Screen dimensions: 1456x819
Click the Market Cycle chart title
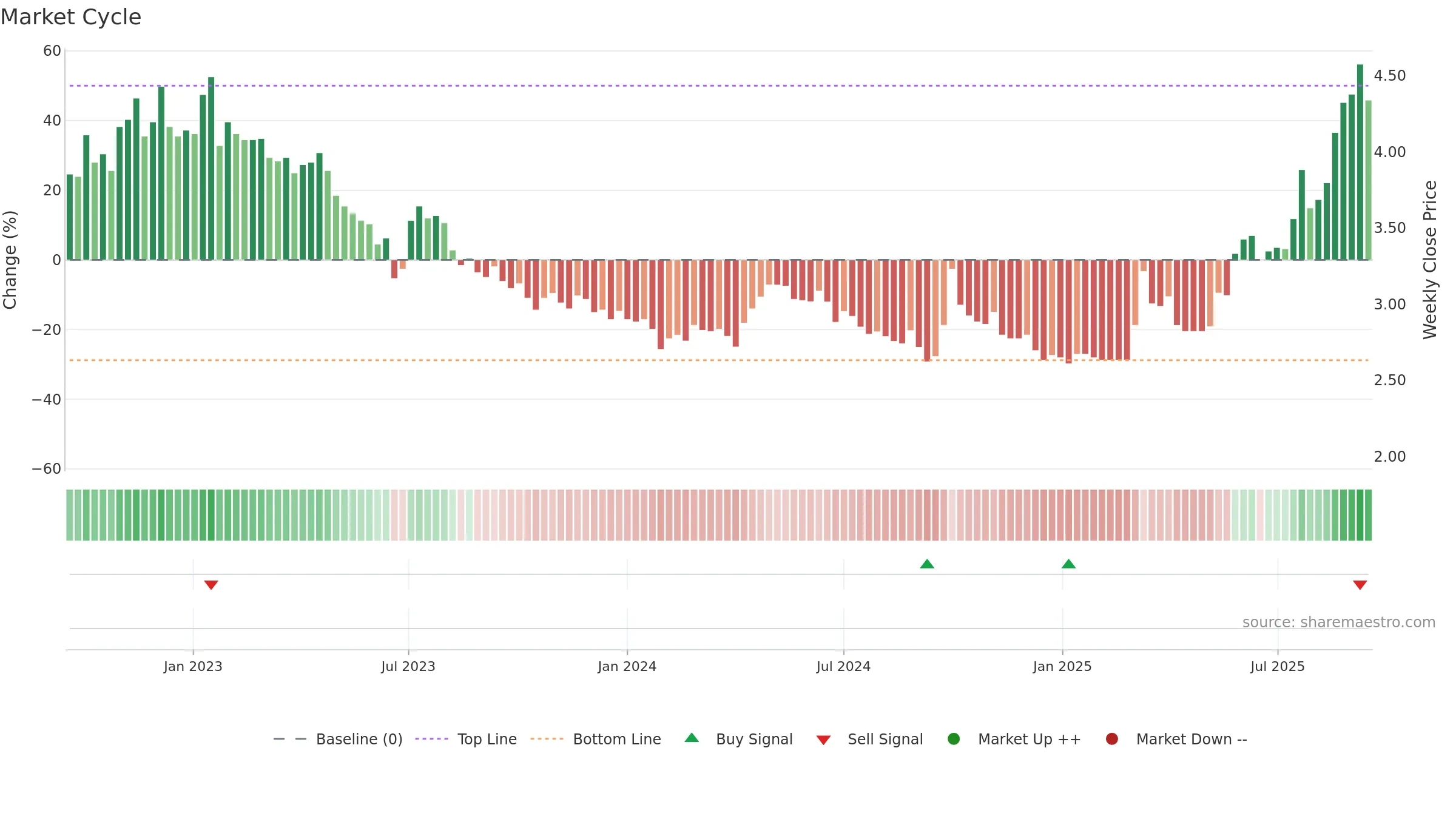click(x=71, y=17)
